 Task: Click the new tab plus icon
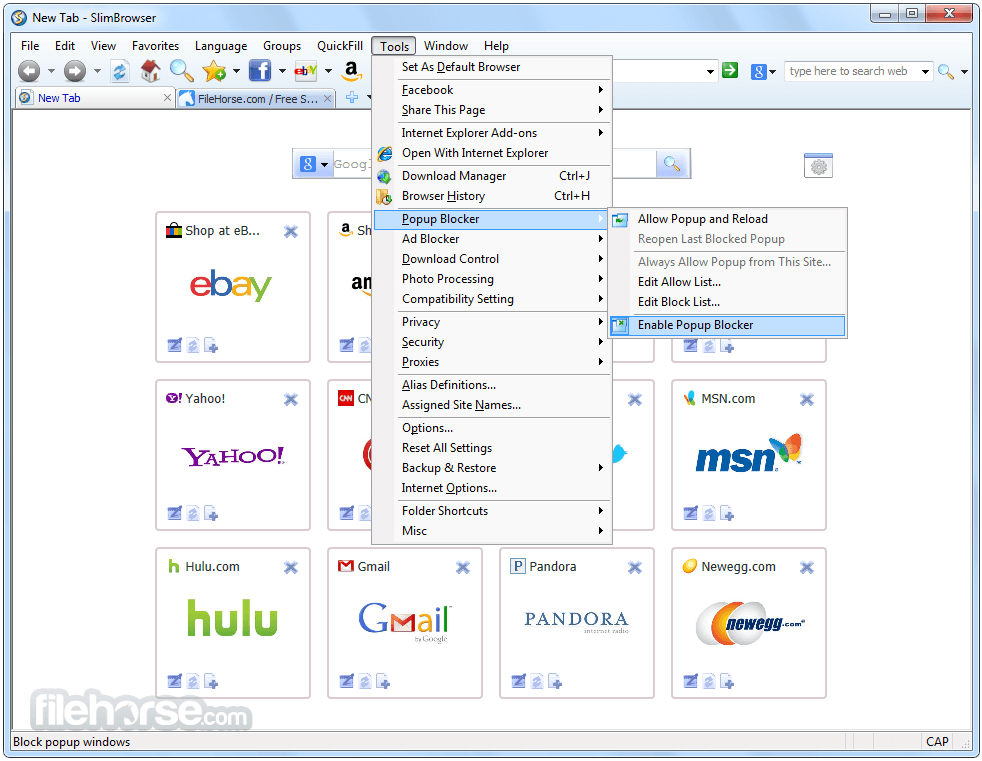click(x=352, y=98)
